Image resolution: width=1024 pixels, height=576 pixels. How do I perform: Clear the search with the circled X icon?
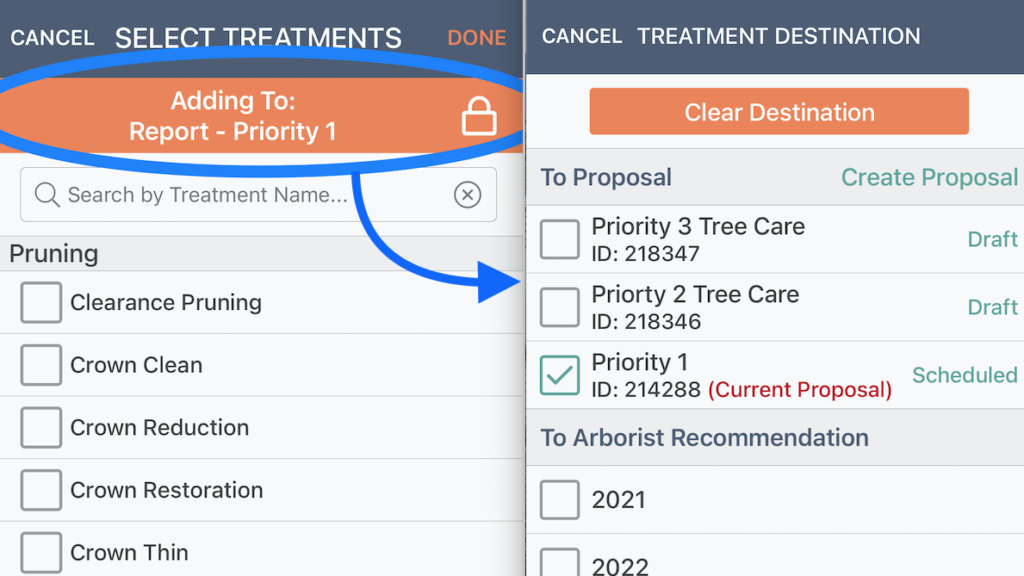point(468,195)
